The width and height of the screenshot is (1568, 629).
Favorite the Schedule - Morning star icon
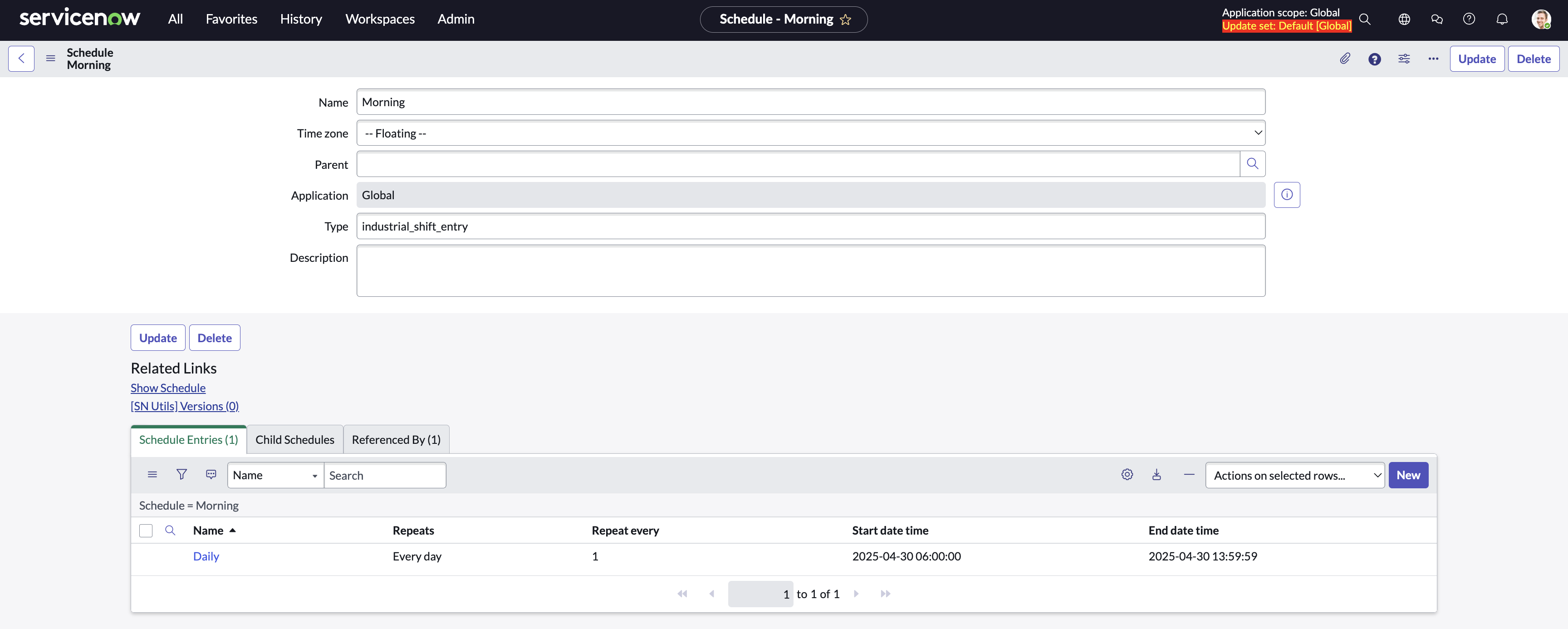point(846,20)
